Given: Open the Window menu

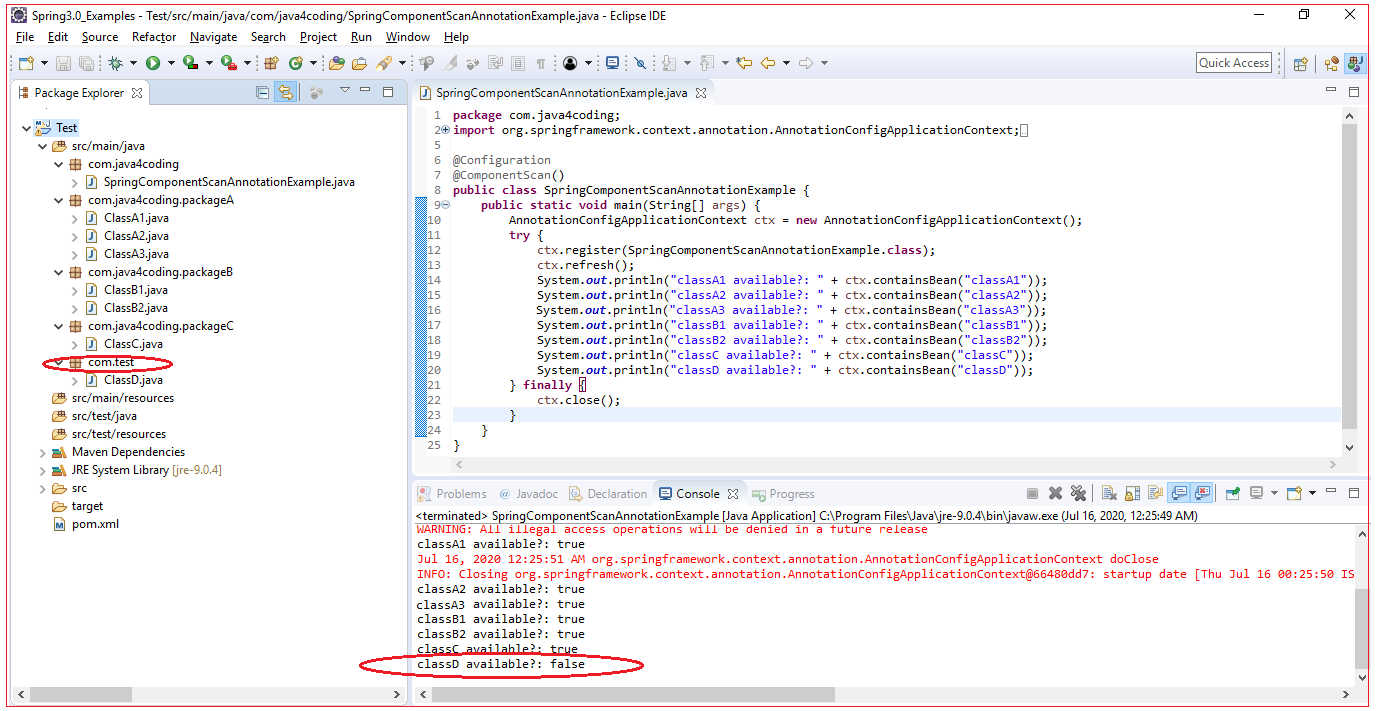Looking at the screenshot, I should tap(408, 37).
